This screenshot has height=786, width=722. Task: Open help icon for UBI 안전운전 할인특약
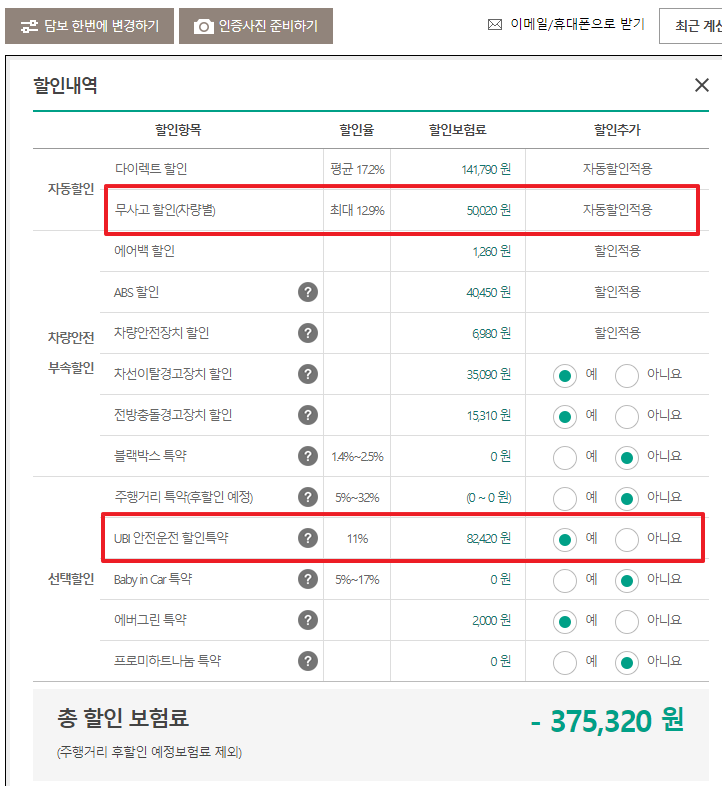point(308,538)
